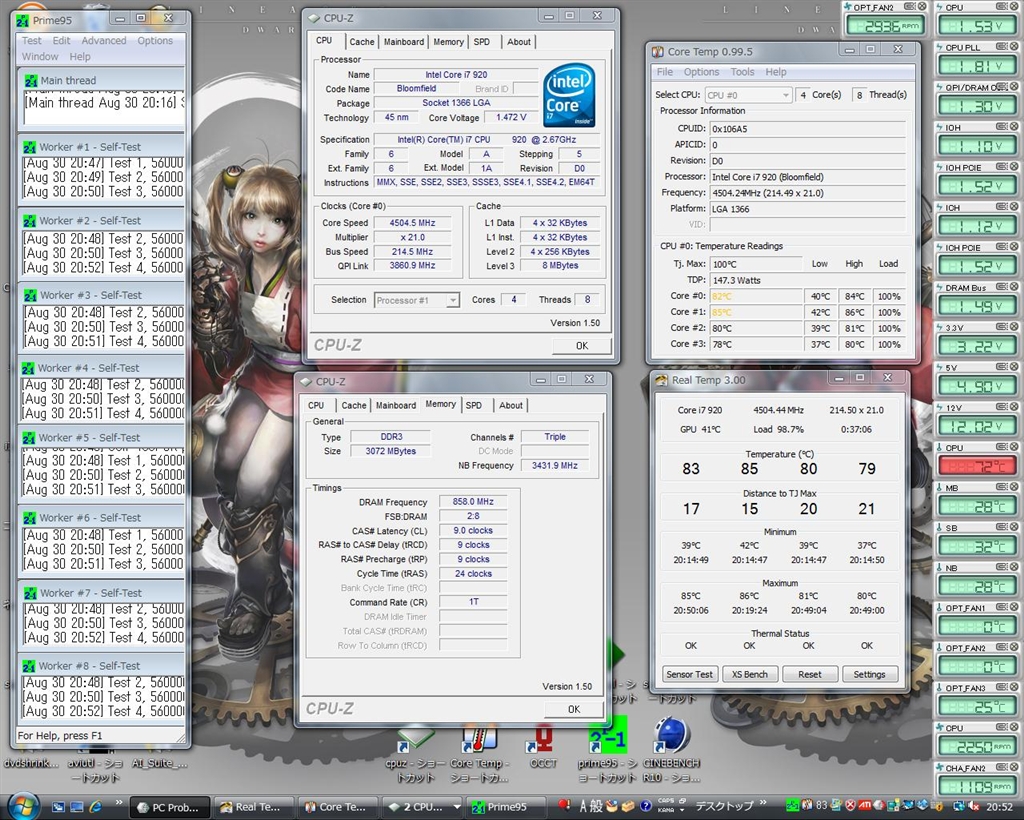This screenshot has width=1024, height=820.
Task: Click the Core Temp desktop shortcut icon
Action: 478,740
